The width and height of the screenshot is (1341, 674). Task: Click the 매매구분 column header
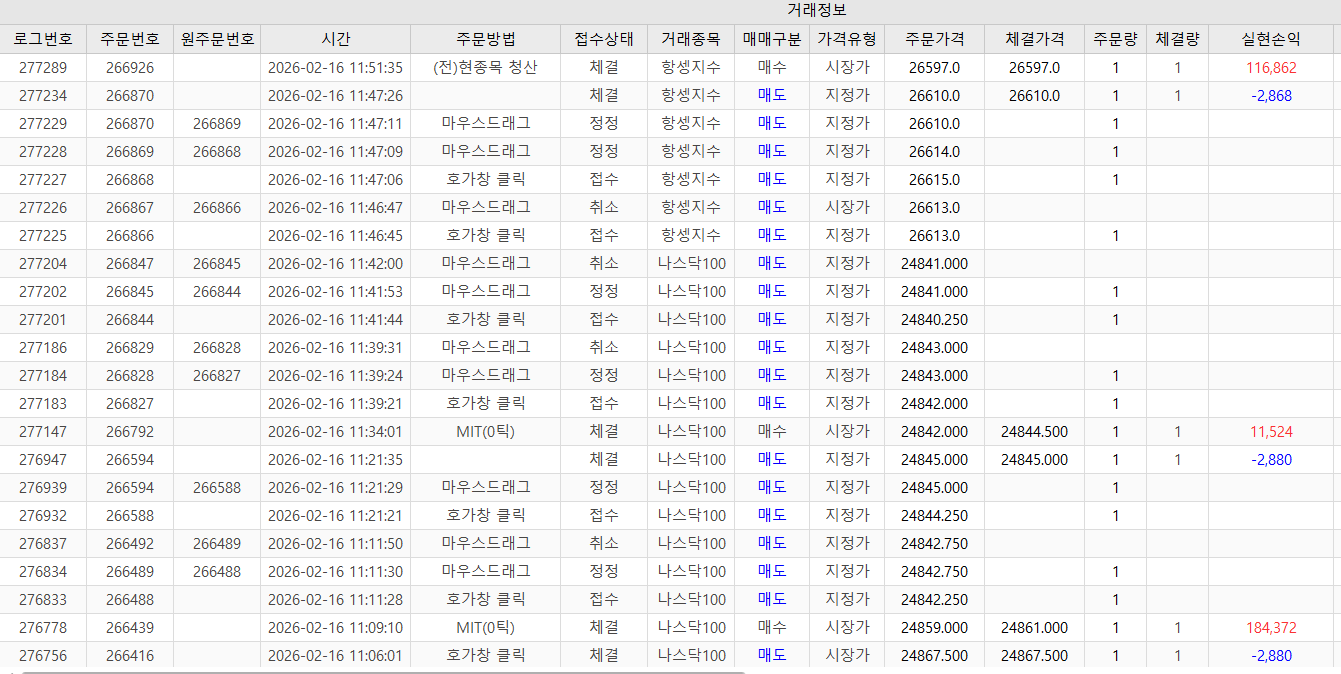point(772,39)
